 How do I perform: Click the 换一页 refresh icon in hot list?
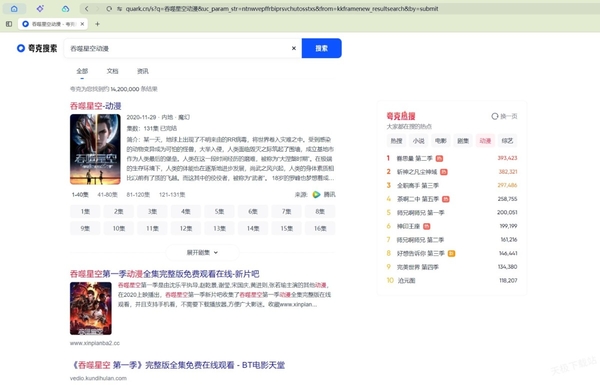(x=495, y=116)
